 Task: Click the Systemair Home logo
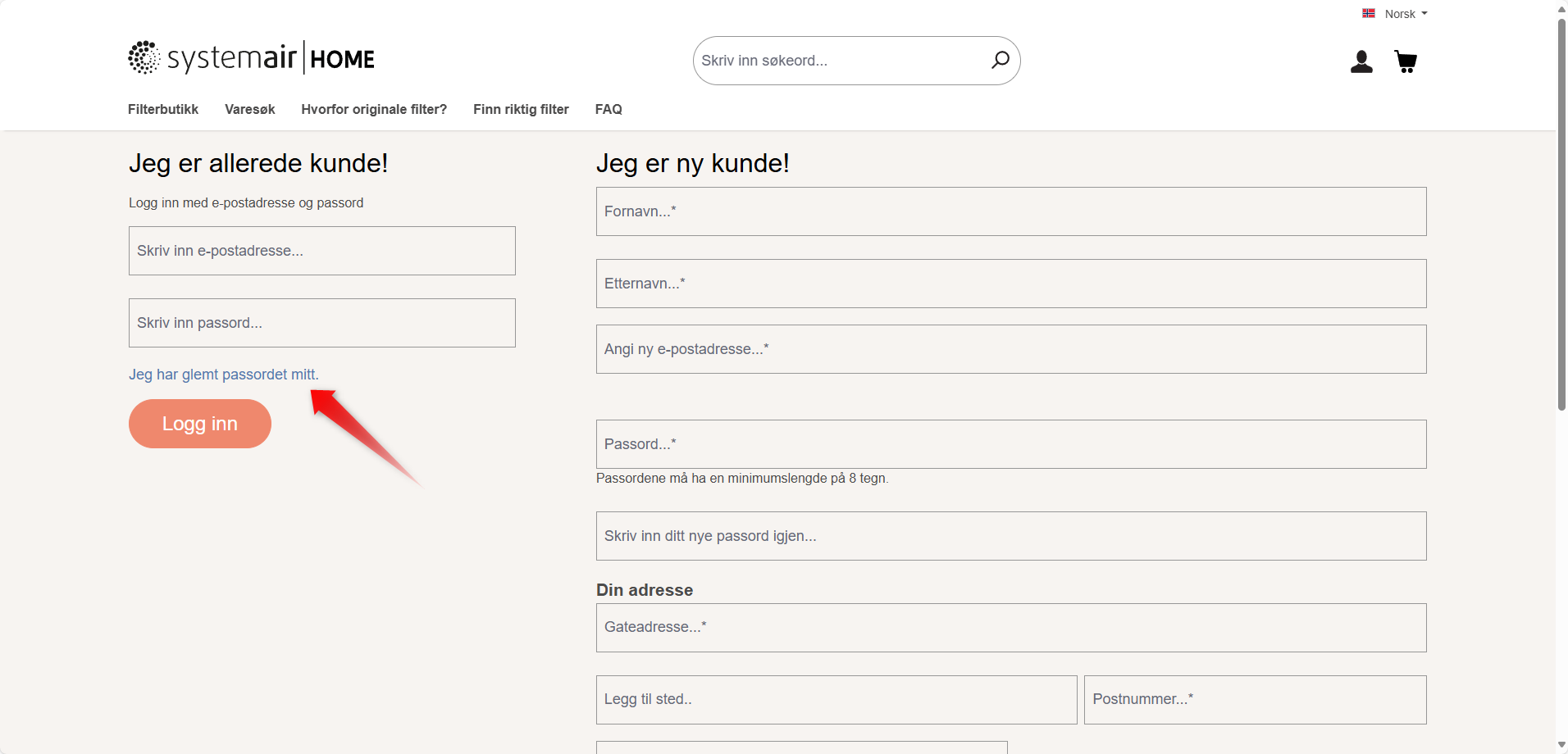[251, 58]
